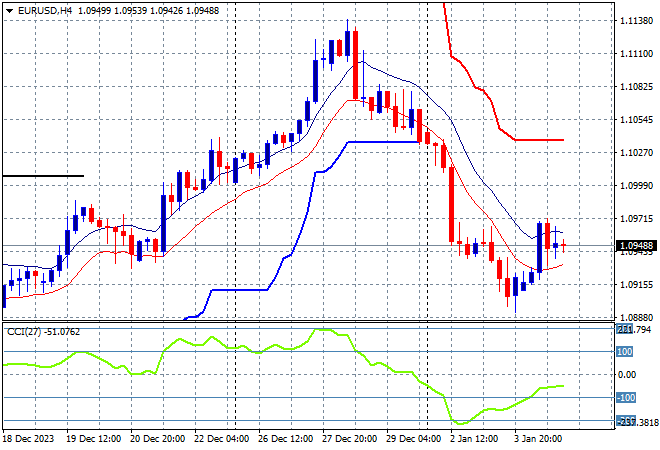Select the 19 Dec 12:00 time axis label
Image resolution: width=660 pixels, height=450 pixels.
[93, 439]
